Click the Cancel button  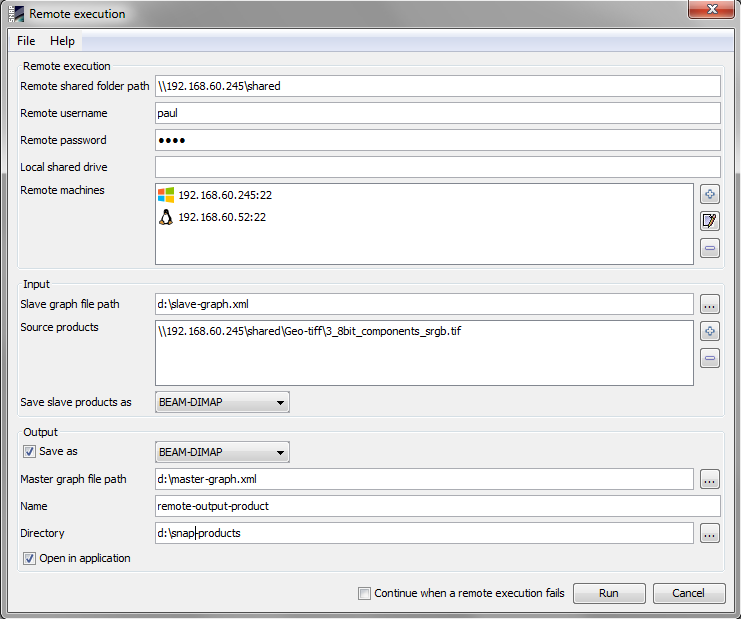pos(688,593)
